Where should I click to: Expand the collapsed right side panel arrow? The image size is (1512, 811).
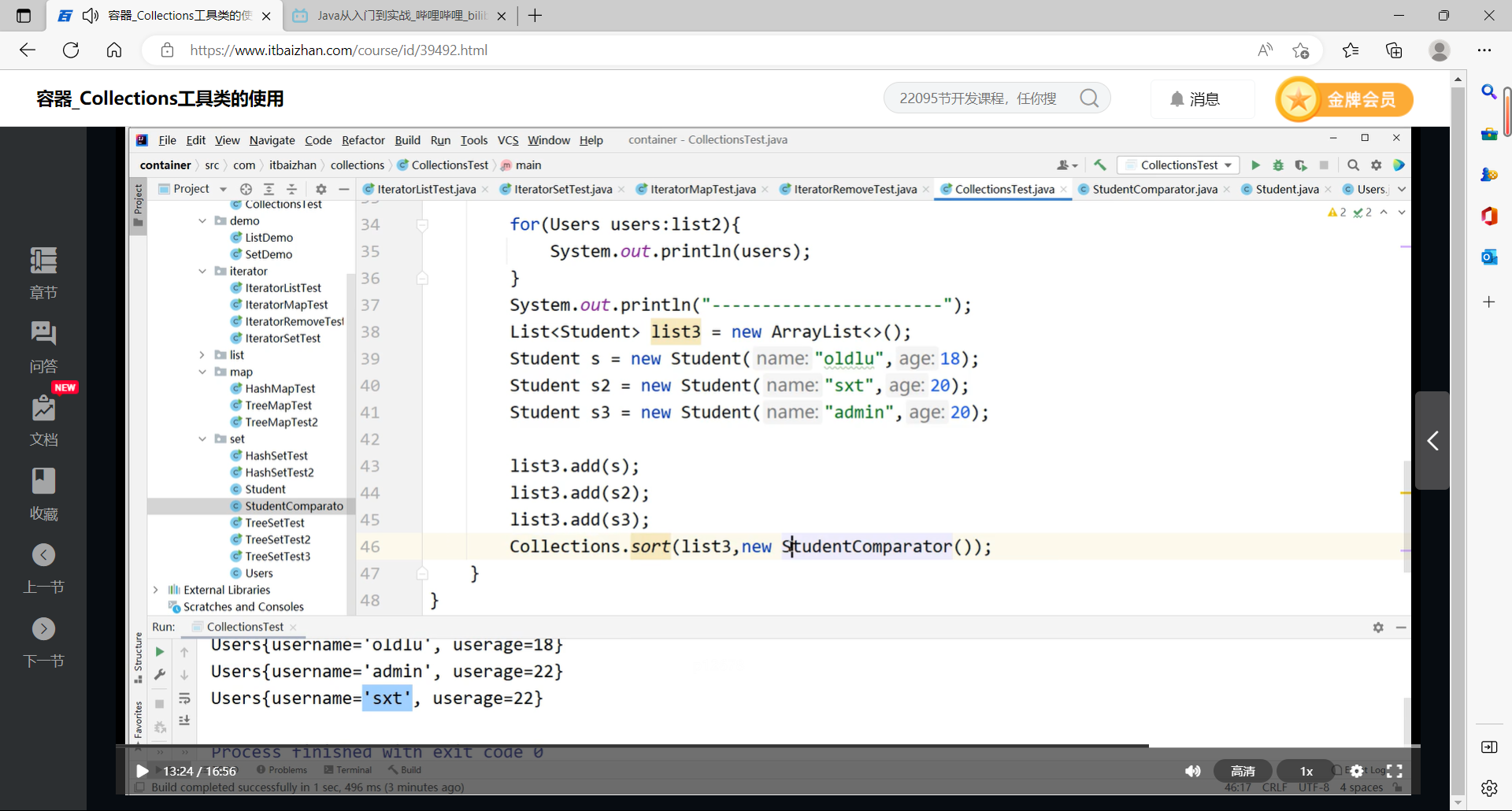[1432, 441]
